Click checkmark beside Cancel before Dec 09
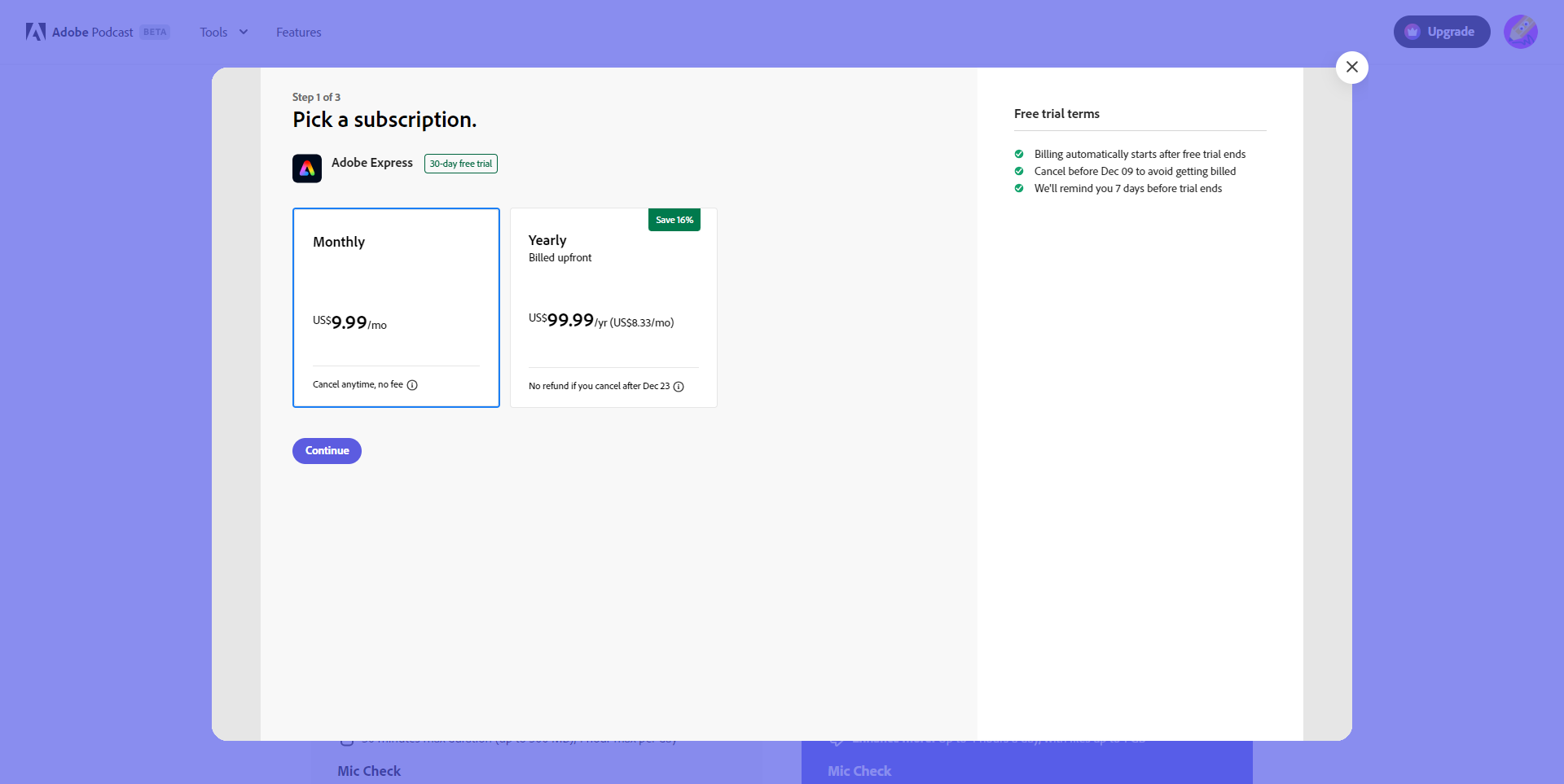1564x784 pixels. point(1019,171)
